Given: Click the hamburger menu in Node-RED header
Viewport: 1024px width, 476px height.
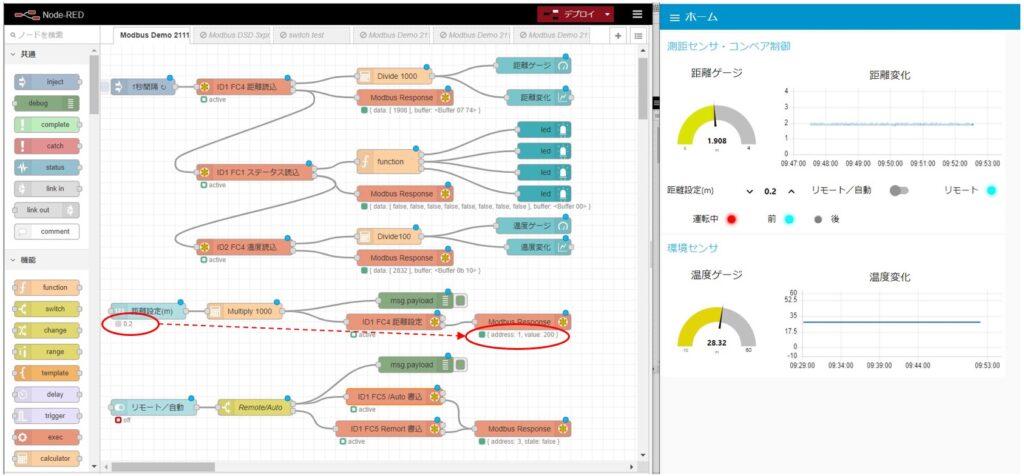Looking at the screenshot, I should [x=638, y=14].
